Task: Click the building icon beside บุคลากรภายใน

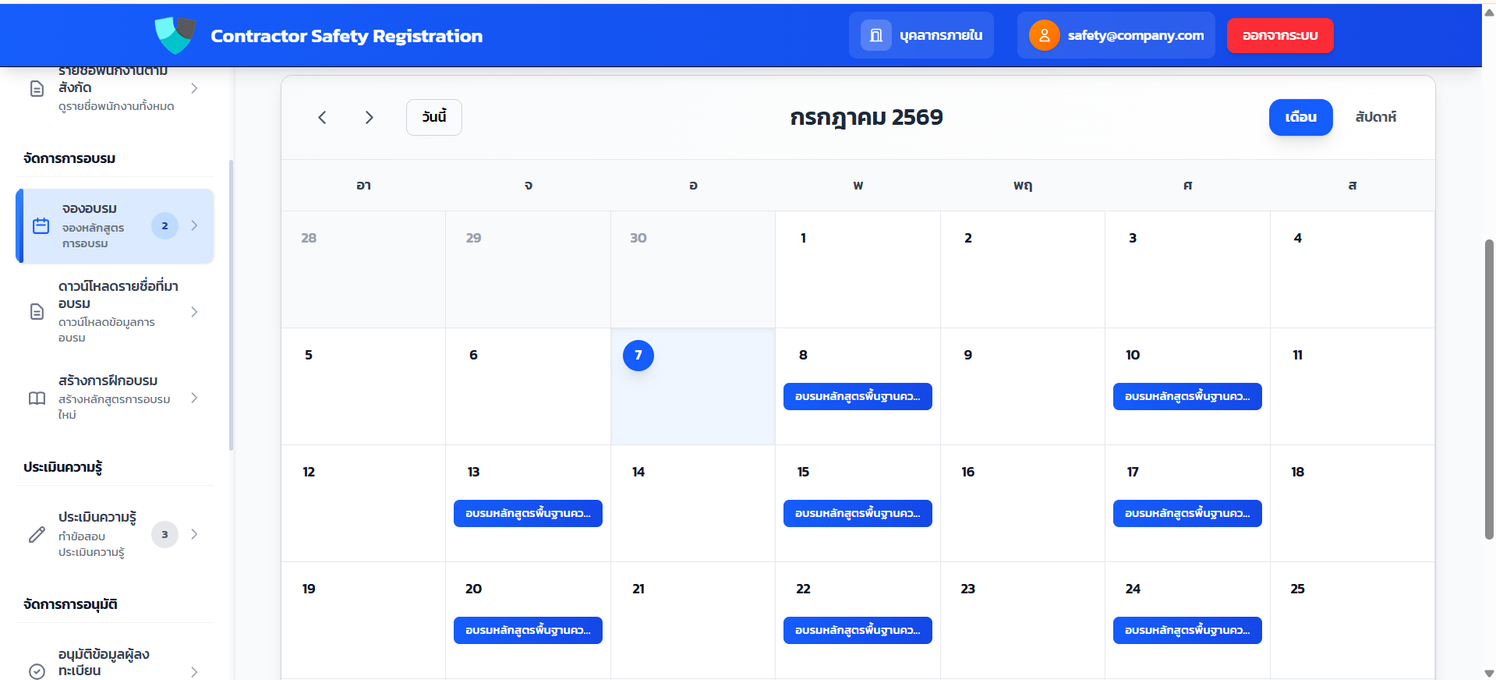Action: [x=876, y=35]
